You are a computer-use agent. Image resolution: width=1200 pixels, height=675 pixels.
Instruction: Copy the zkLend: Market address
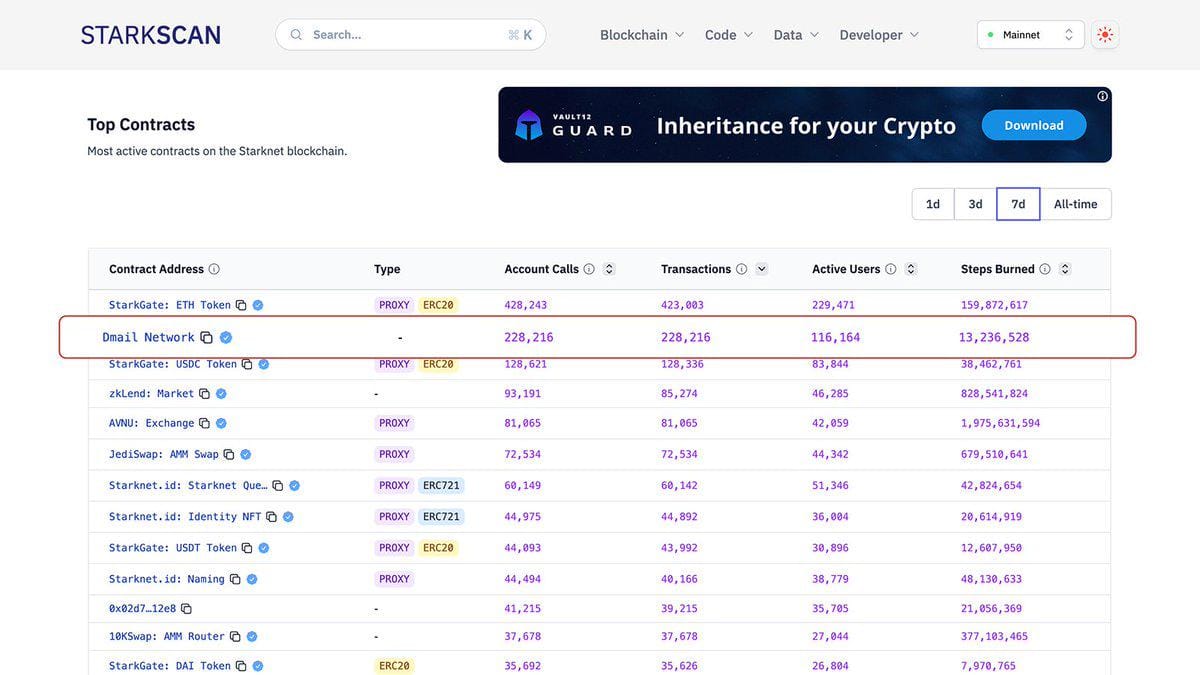click(204, 394)
